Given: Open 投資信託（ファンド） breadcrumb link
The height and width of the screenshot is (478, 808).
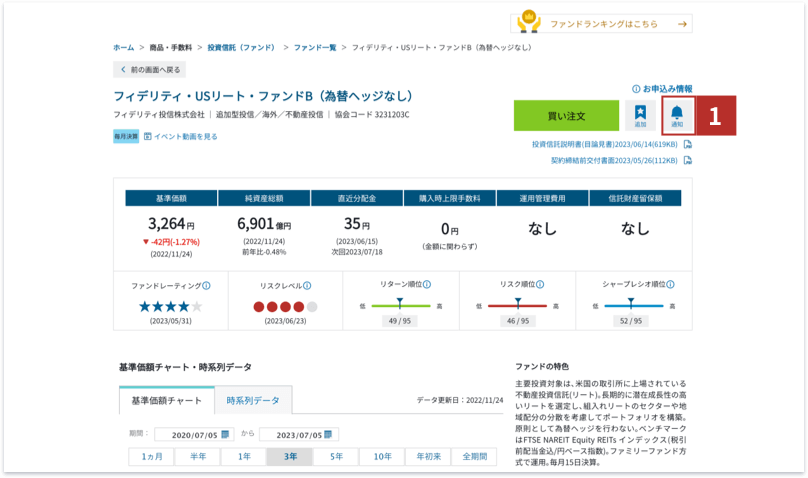Looking at the screenshot, I should coord(242,47).
